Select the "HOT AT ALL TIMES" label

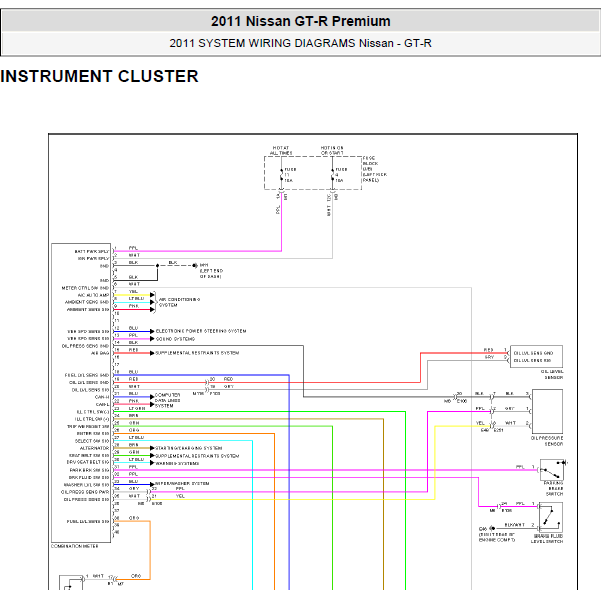coord(281,150)
